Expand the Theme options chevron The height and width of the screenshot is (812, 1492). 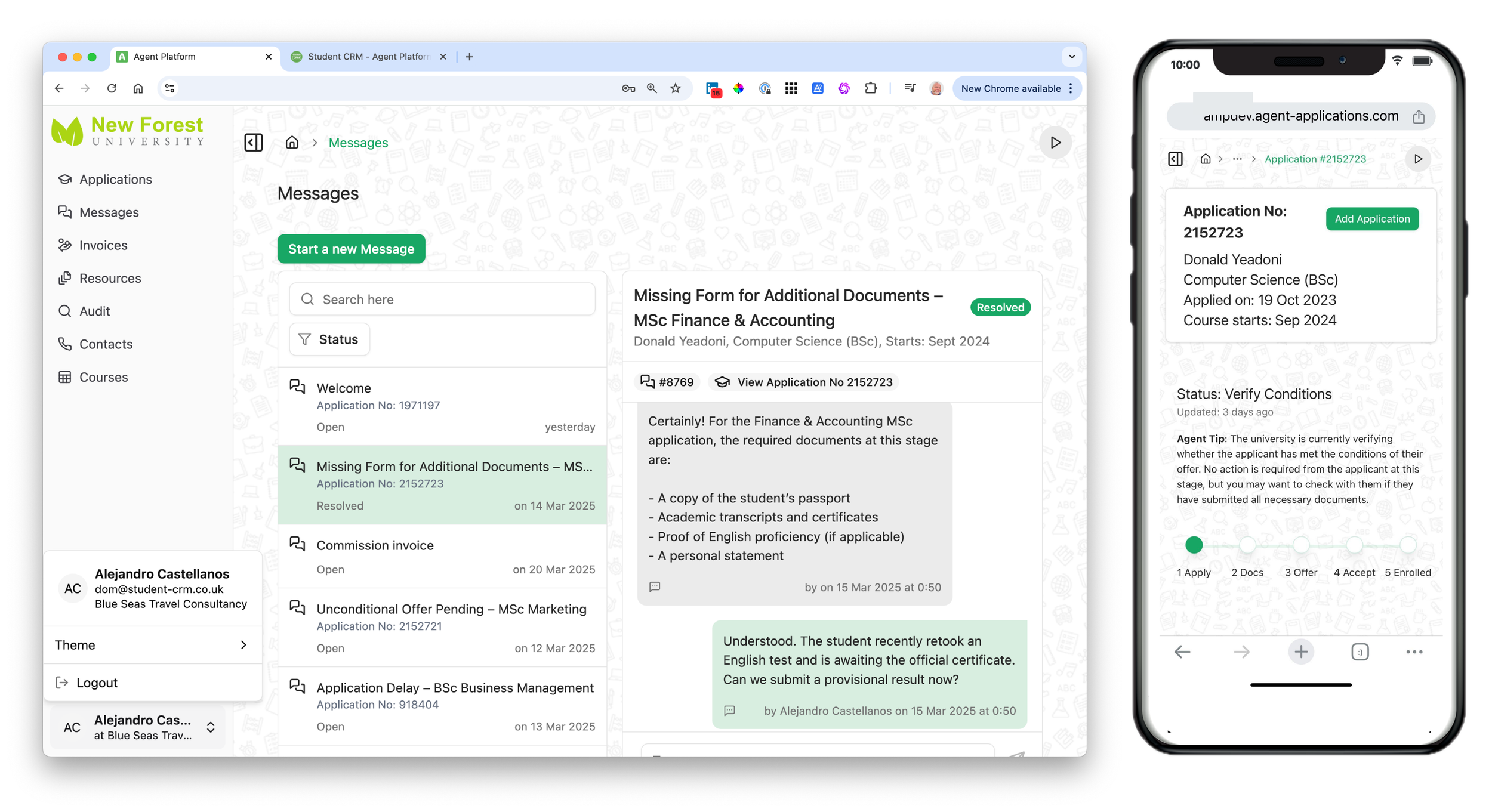(243, 645)
